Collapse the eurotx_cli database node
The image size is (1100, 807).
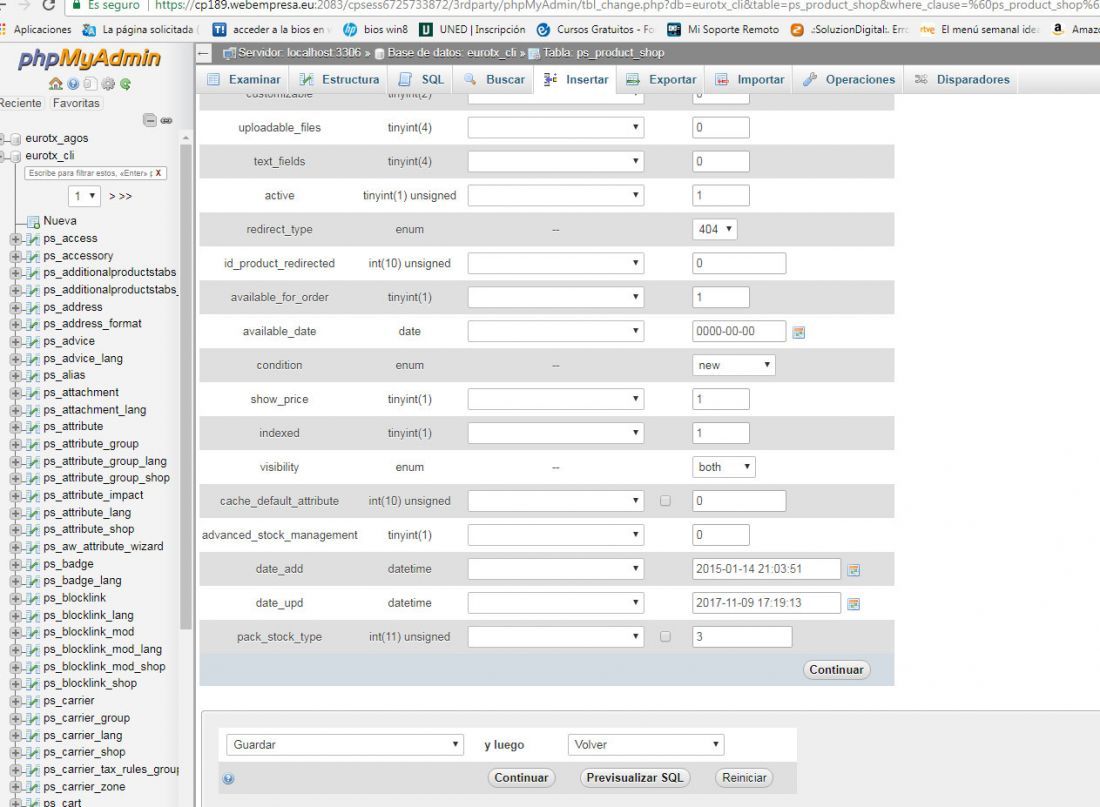click(x=2, y=156)
